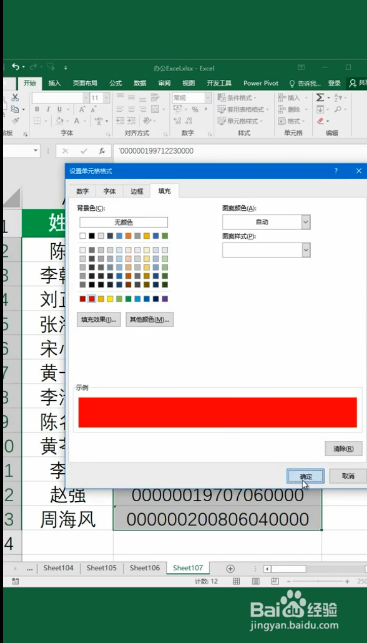
Task: Click the Copy icon in clipboard group
Action: 15,109
